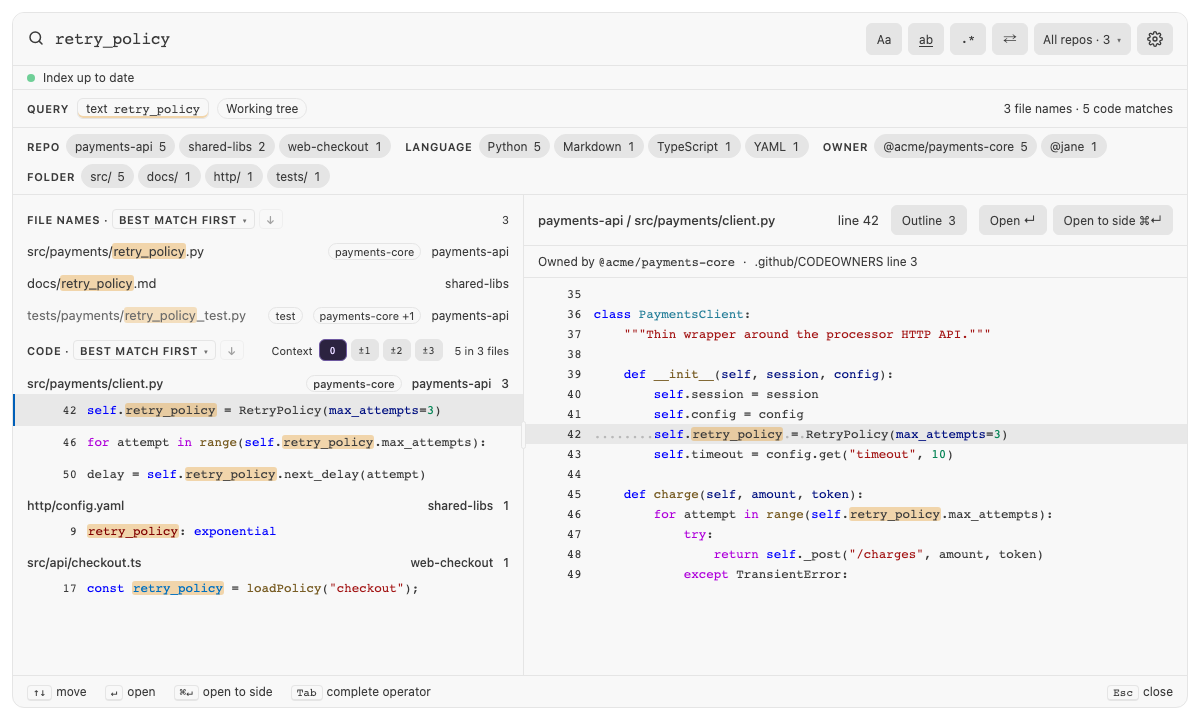This screenshot has width=1200, height=720.
Task: Click the Esc close hint
Action: point(1140,692)
